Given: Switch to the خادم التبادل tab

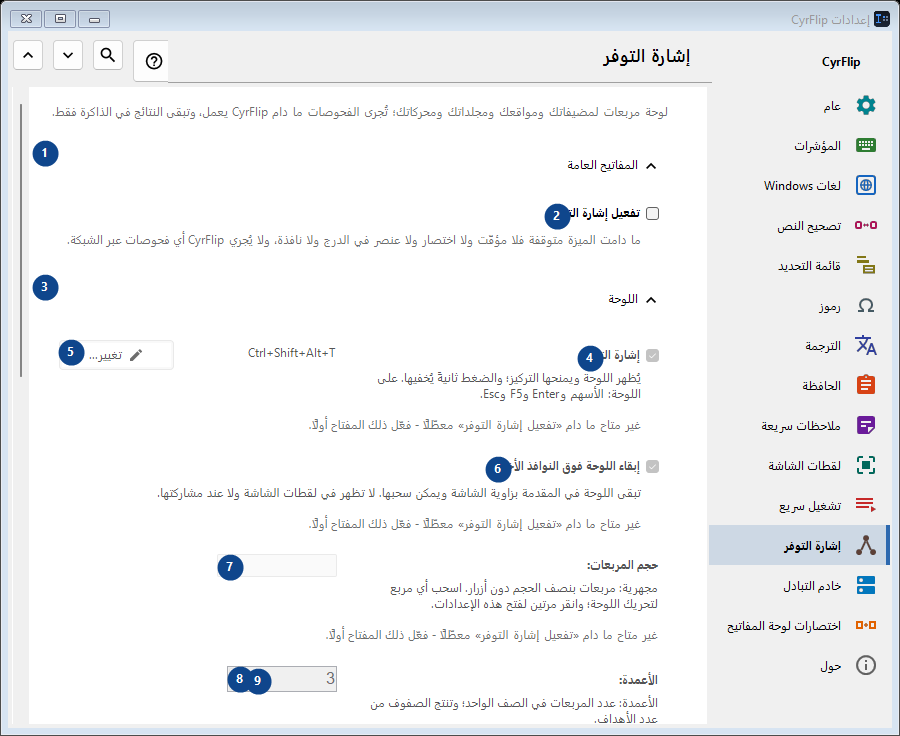Looking at the screenshot, I should click(799, 585).
